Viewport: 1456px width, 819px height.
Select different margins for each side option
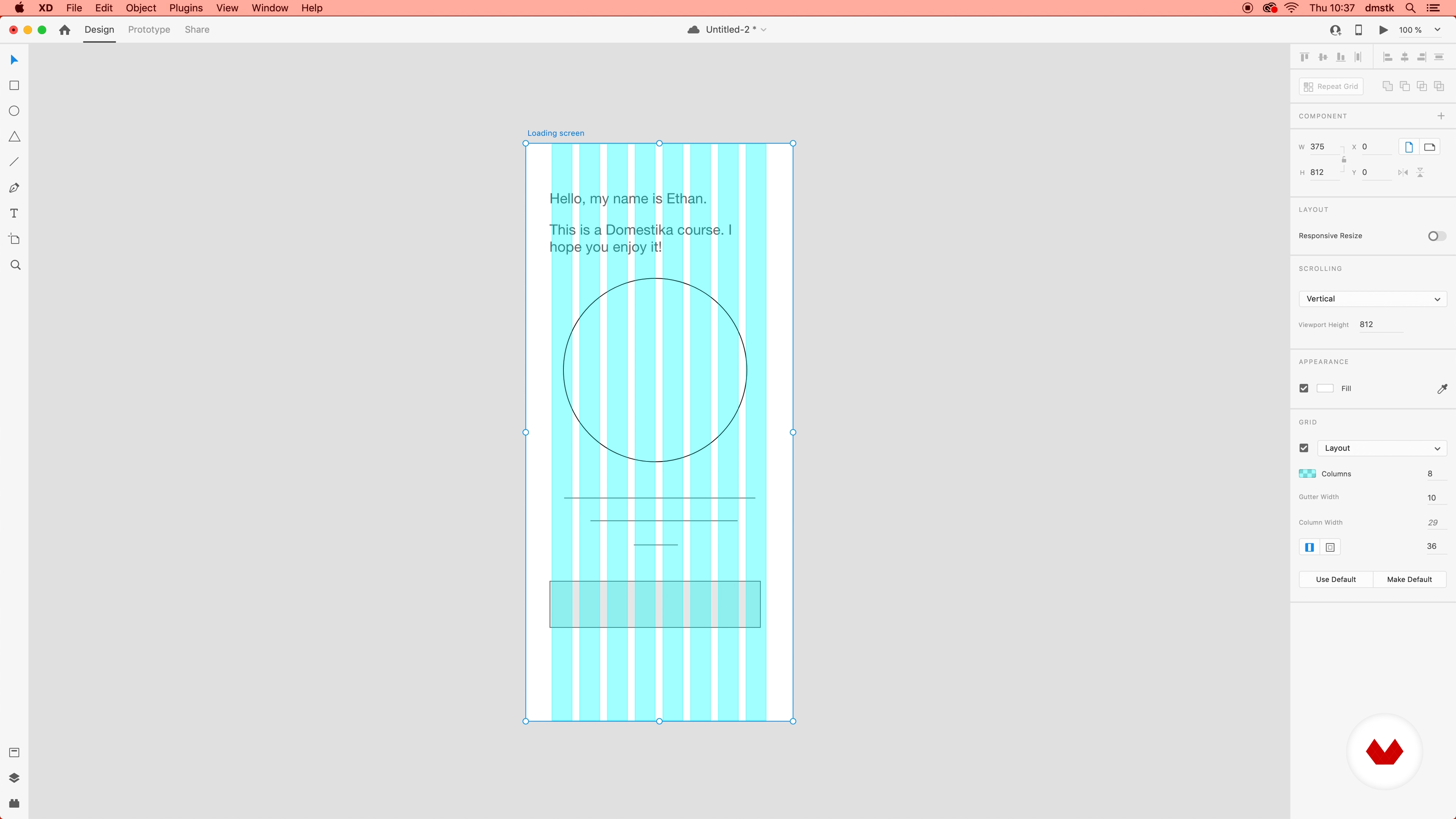click(1330, 547)
